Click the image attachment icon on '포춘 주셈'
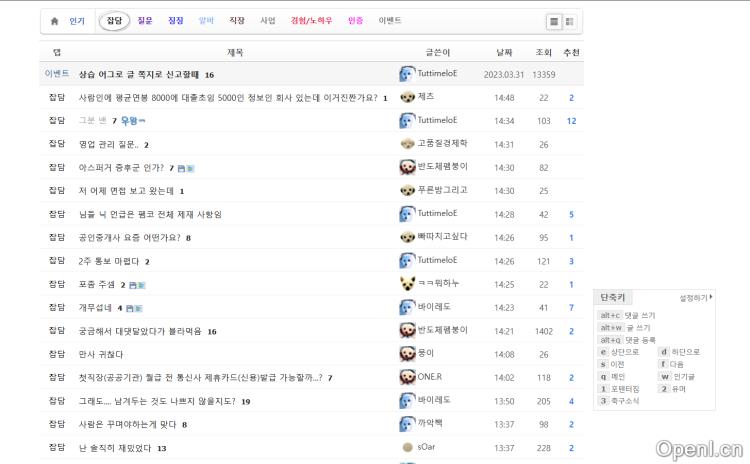750x464 pixels. tap(137, 285)
